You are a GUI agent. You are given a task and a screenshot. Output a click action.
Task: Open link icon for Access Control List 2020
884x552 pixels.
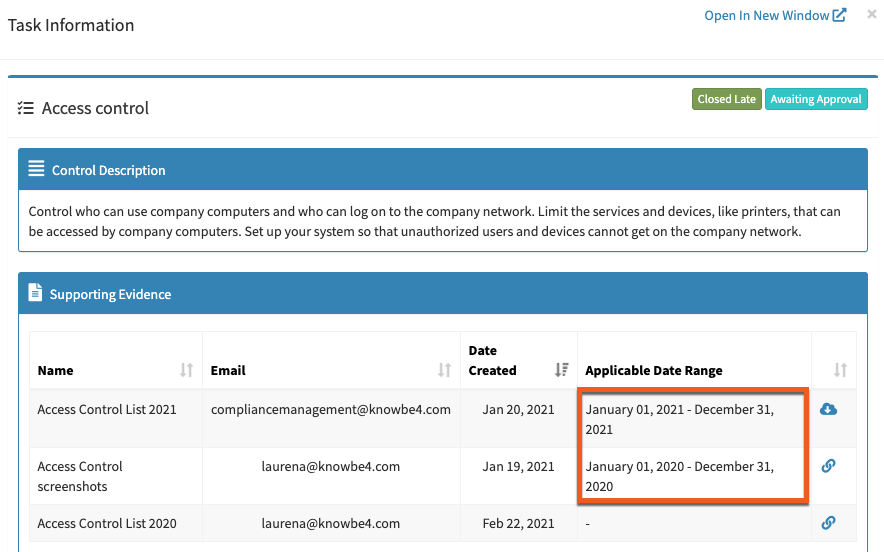pos(828,523)
